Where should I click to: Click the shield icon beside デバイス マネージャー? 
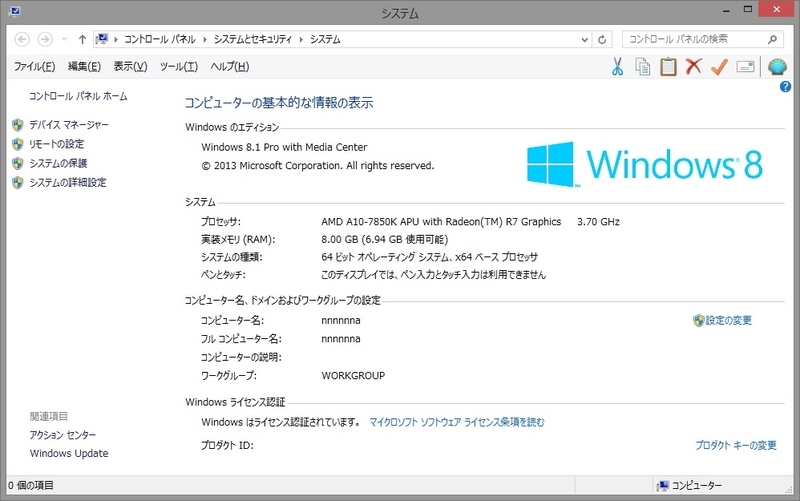click(18, 125)
